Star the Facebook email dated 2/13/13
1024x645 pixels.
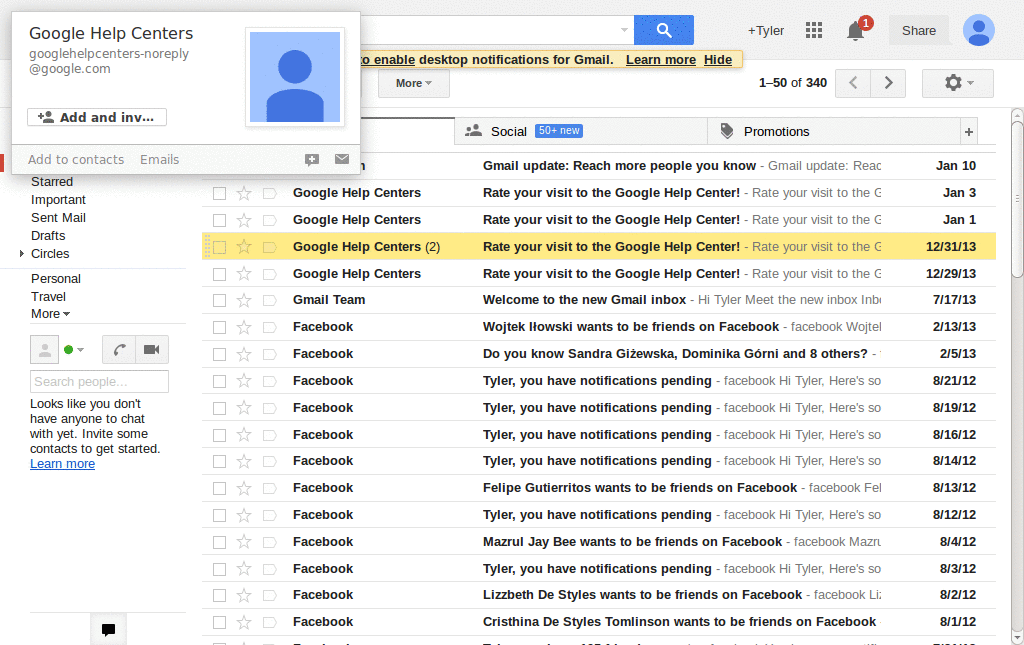[x=244, y=327]
